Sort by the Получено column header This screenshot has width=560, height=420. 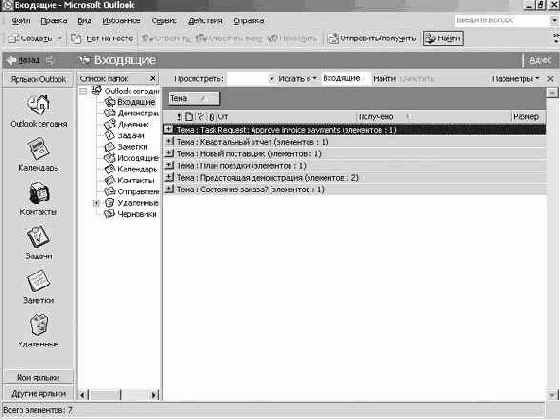coord(376,116)
